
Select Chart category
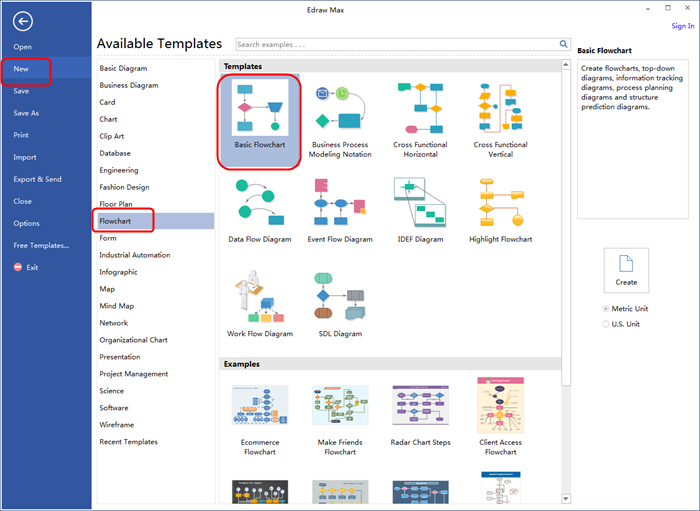[x=108, y=119]
